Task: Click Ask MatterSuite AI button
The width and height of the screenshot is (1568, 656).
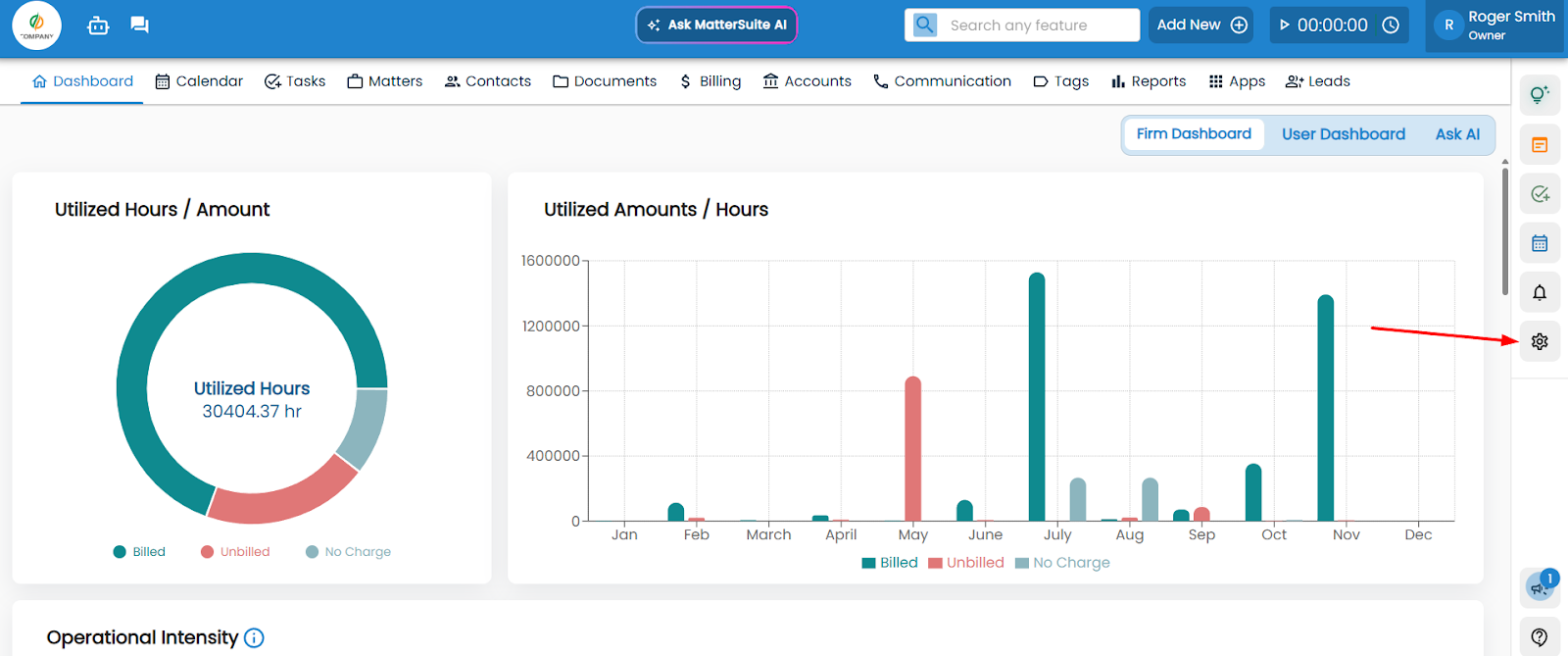Action: pyautogui.click(x=716, y=25)
